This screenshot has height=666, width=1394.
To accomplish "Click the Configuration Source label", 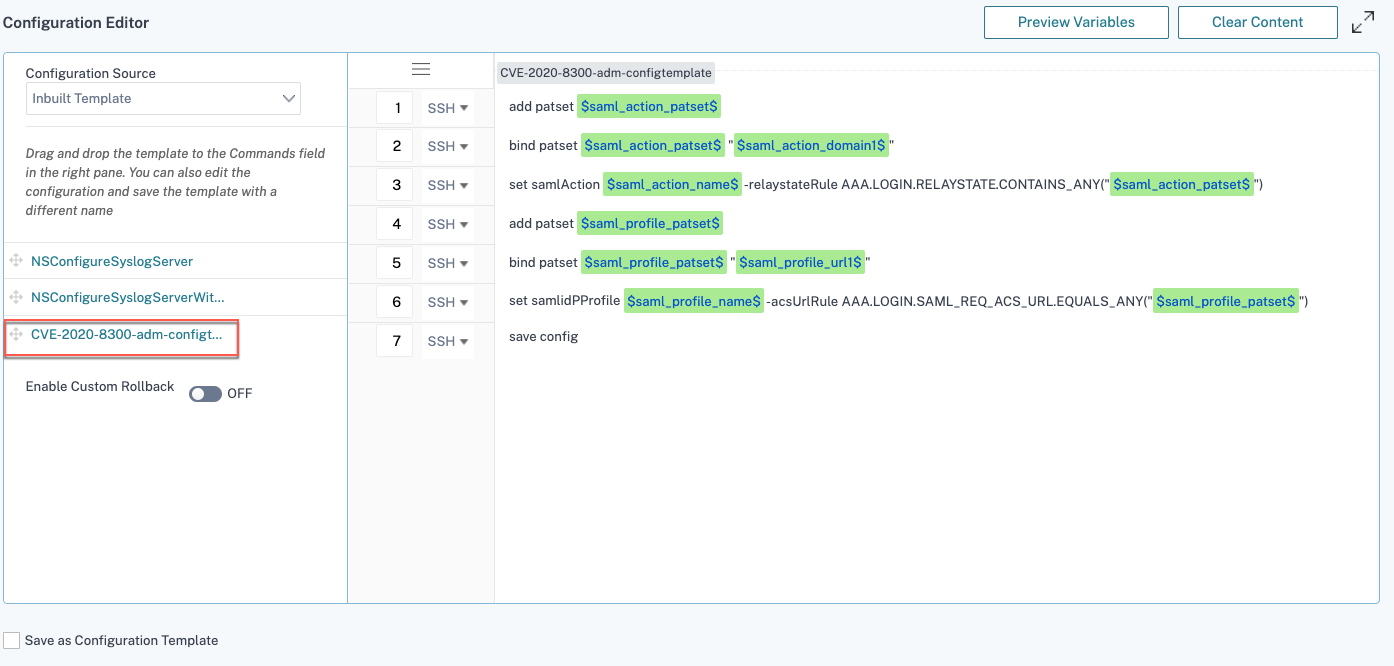I will click(x=91, y=73).
